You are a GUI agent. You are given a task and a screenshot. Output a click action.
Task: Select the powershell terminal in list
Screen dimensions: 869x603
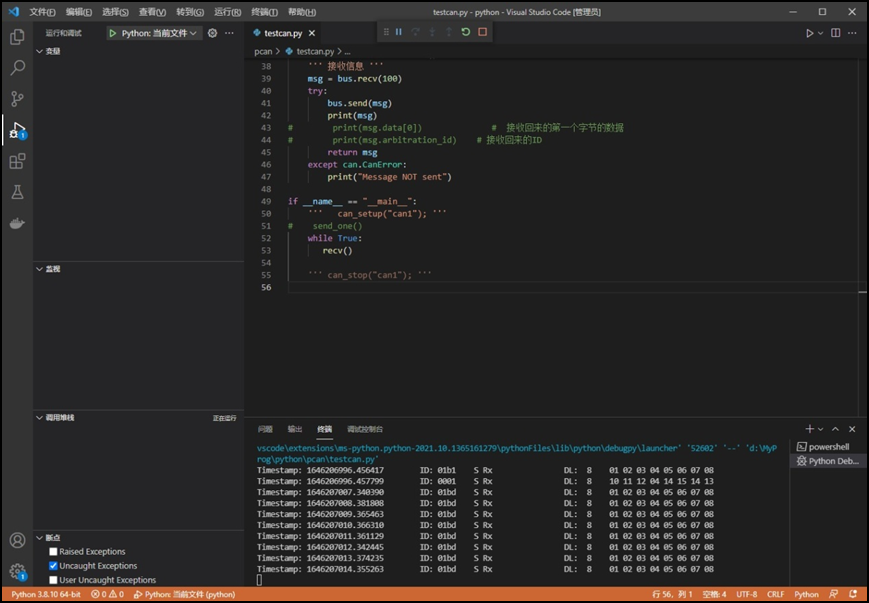(828, 447)
